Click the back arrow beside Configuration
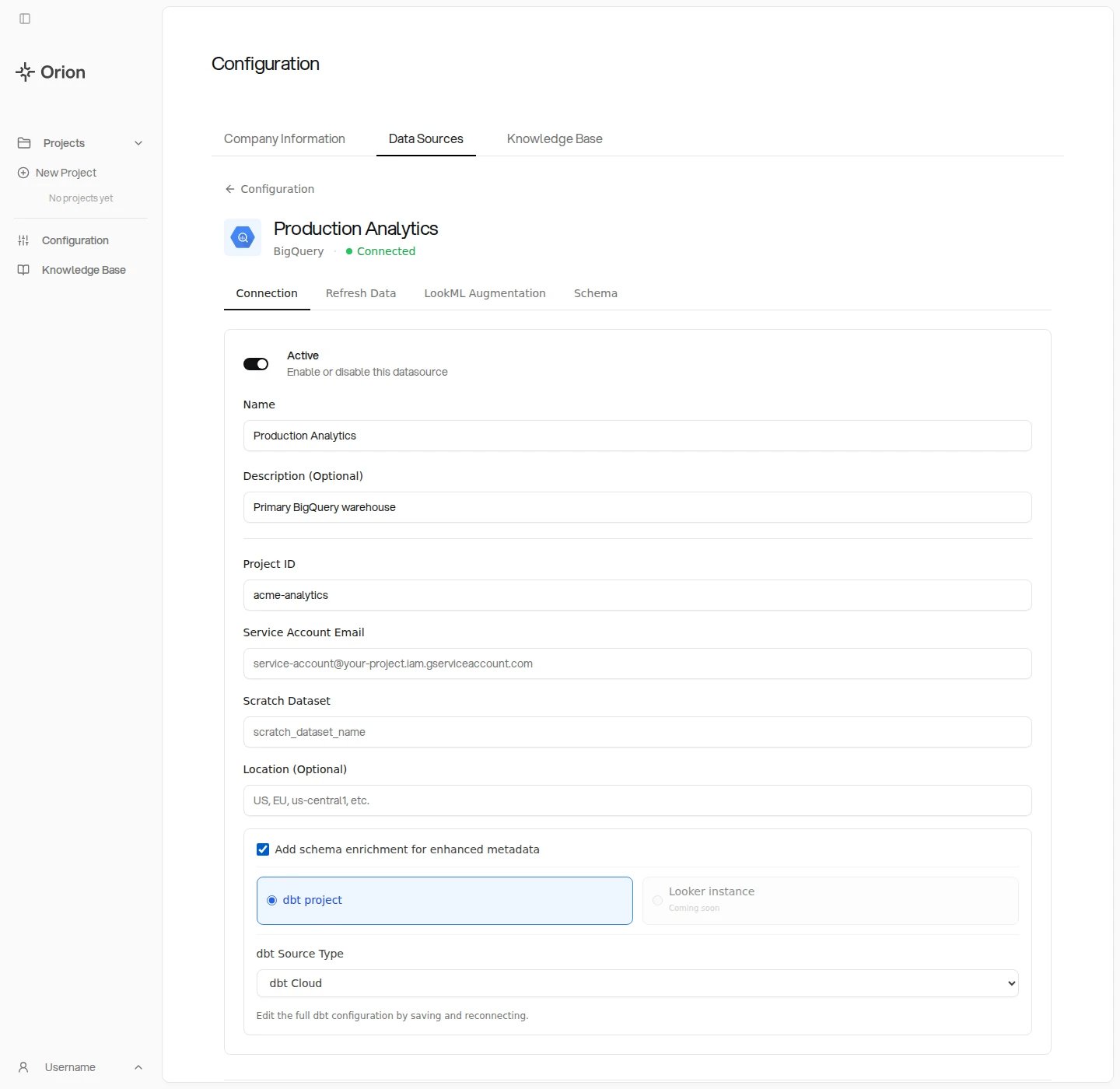Viewport: 1120px width, 1089px height. [x=229, y=189]
